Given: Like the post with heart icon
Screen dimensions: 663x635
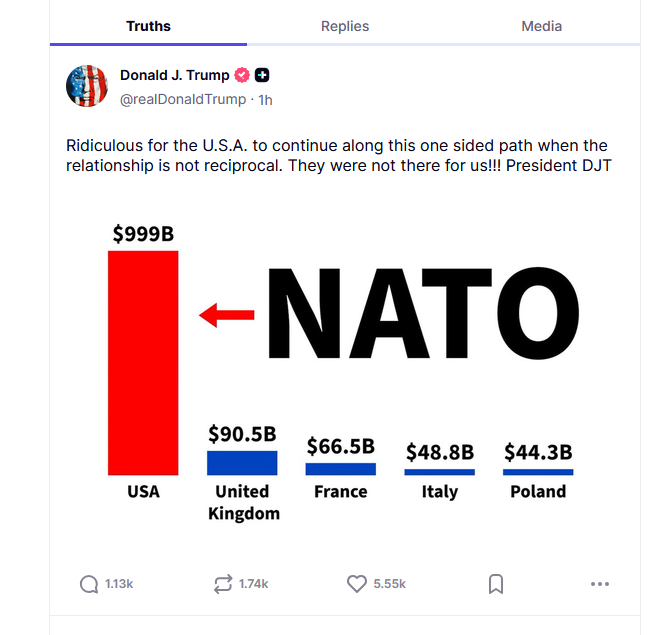Looking at the screenshot, I should tap(357, 584).
